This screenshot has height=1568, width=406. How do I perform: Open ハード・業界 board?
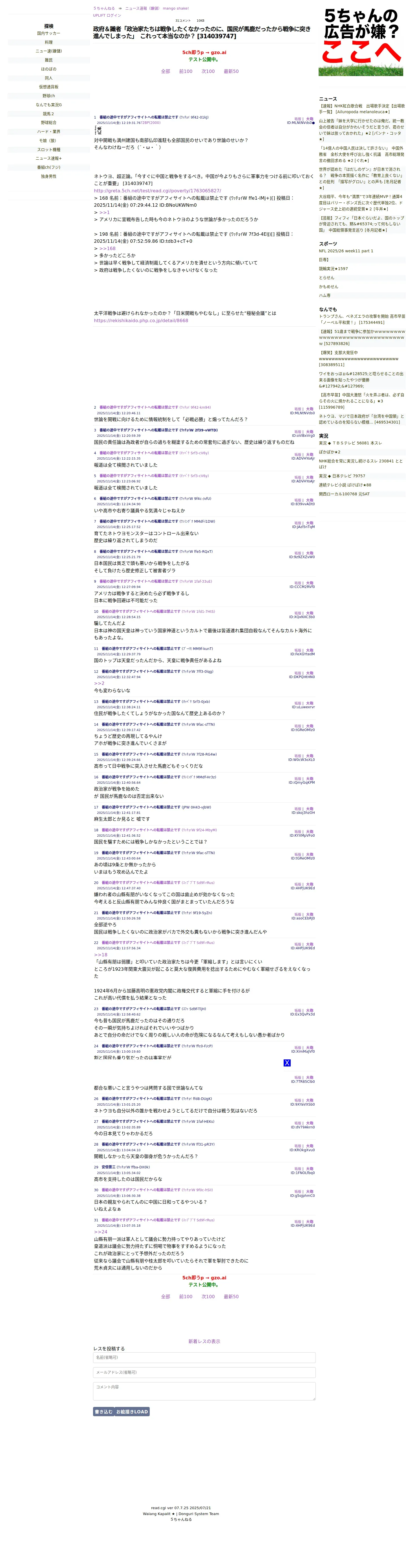[49, 132]
